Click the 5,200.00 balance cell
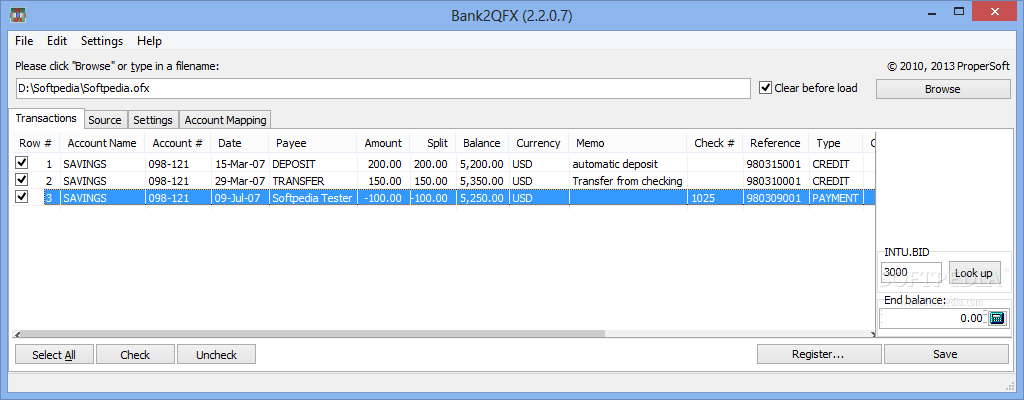Viewport: 1024px width, 400px height. (482, 163)
